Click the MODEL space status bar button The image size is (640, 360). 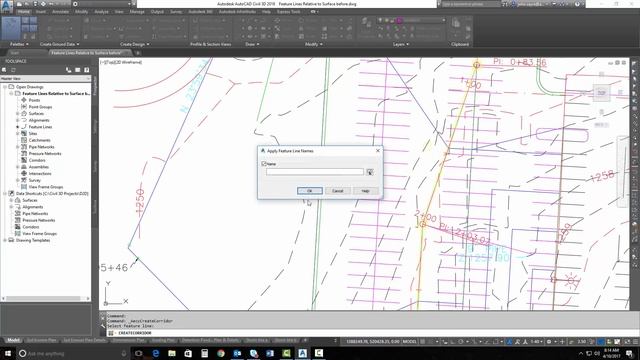(409, 341)
